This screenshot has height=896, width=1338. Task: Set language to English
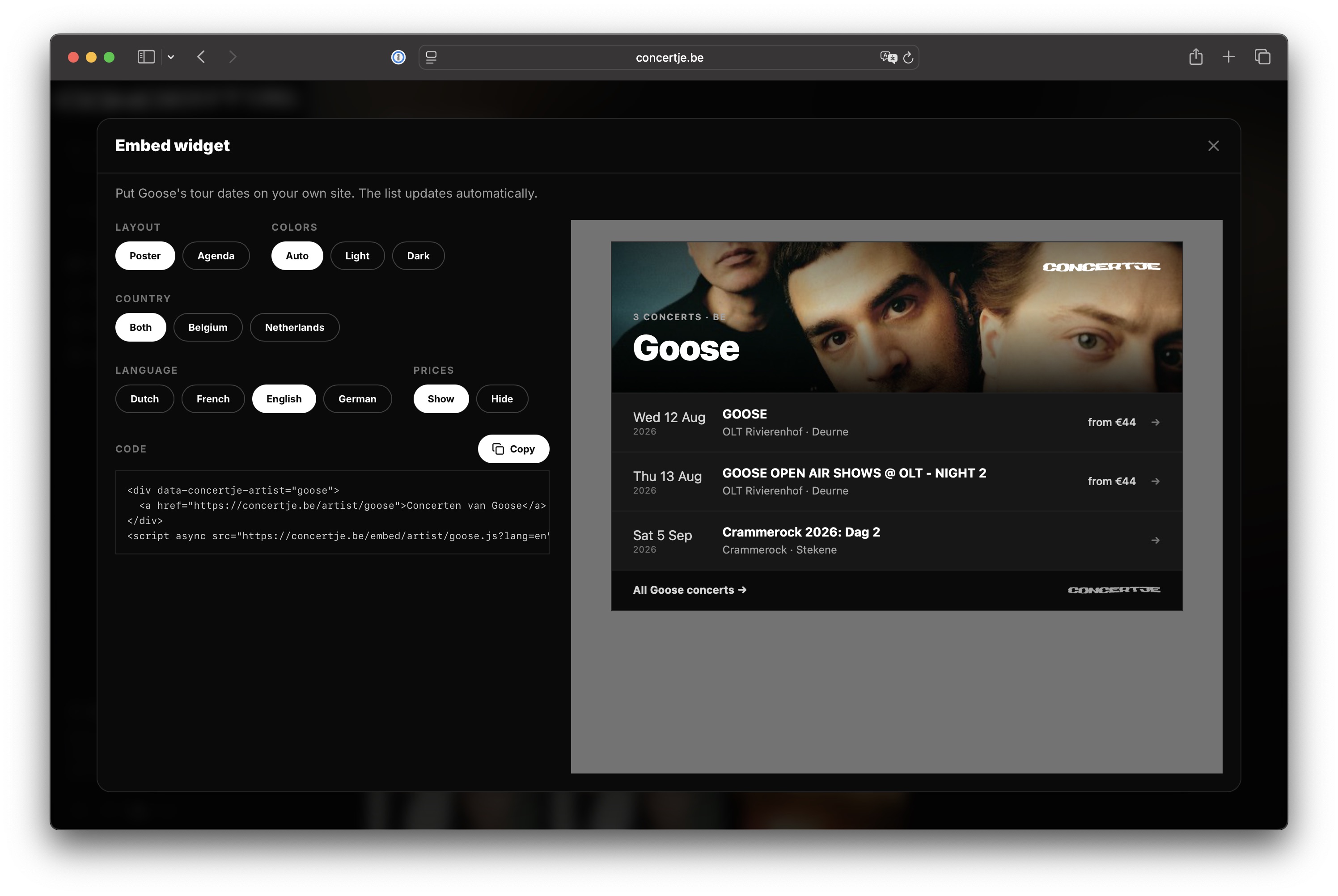click(x=284, y=399)
